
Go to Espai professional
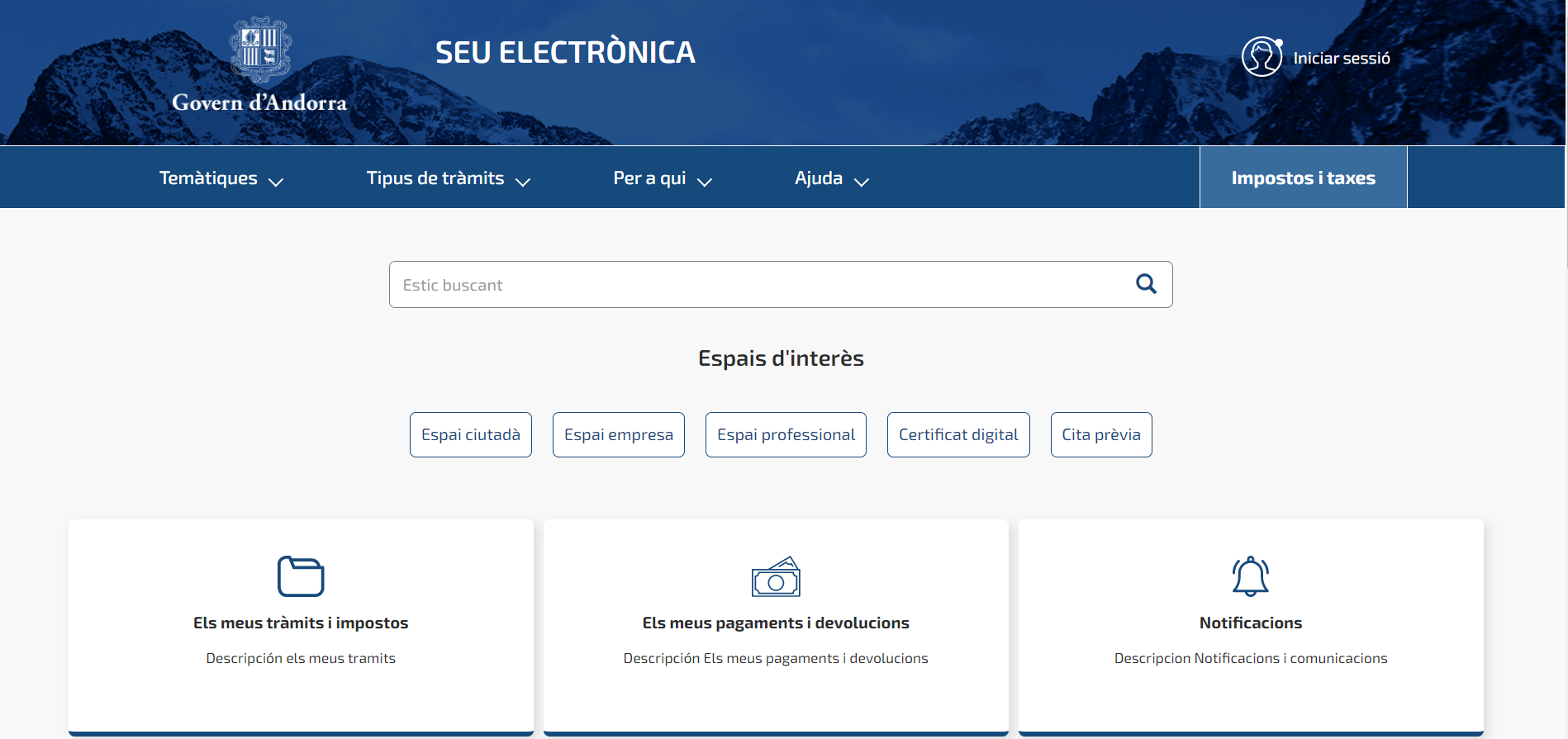click(x=786, y=434)
